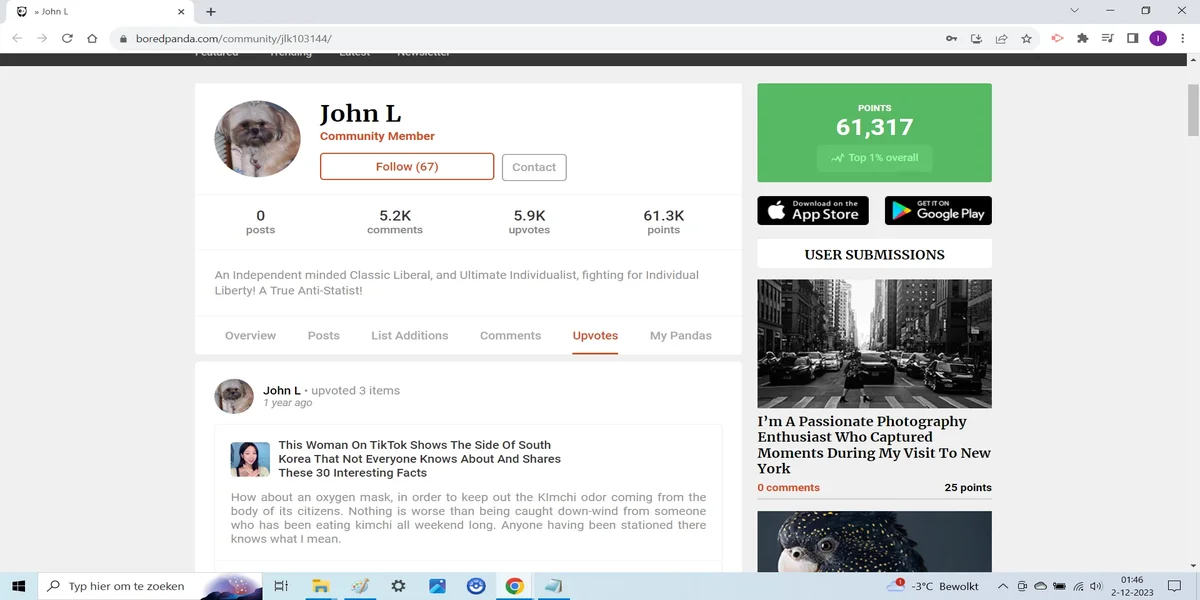
Task: Open File Explorer from the taskbar
Action: point(320,586)
